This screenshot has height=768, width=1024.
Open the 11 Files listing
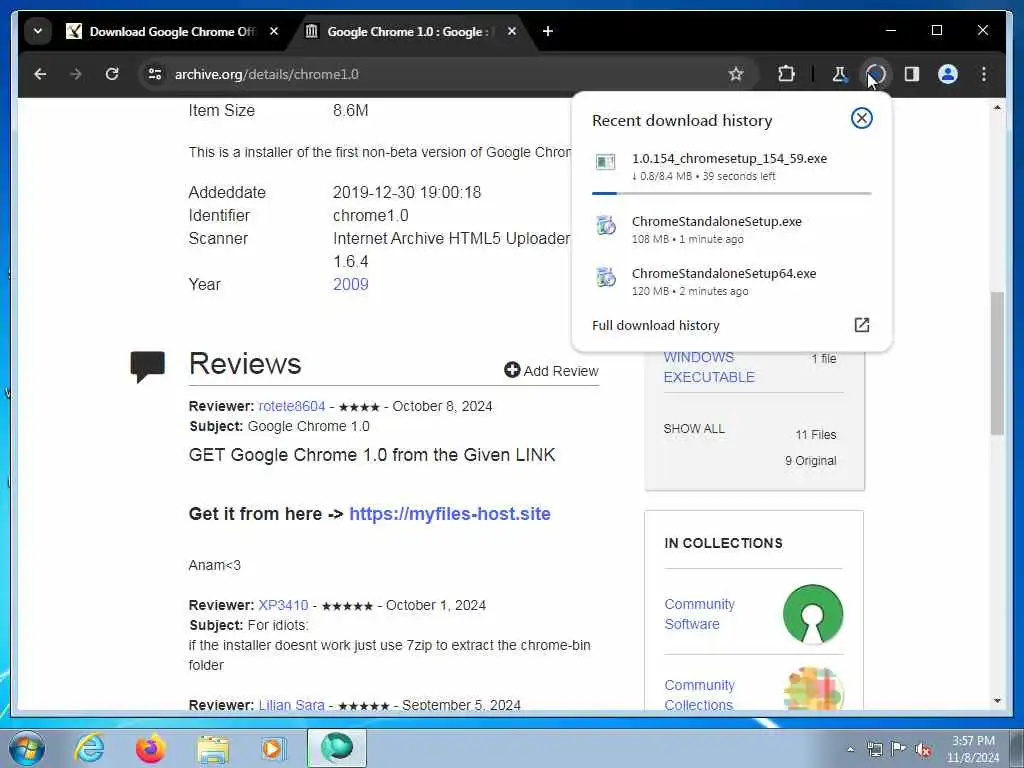pos(815,435)
